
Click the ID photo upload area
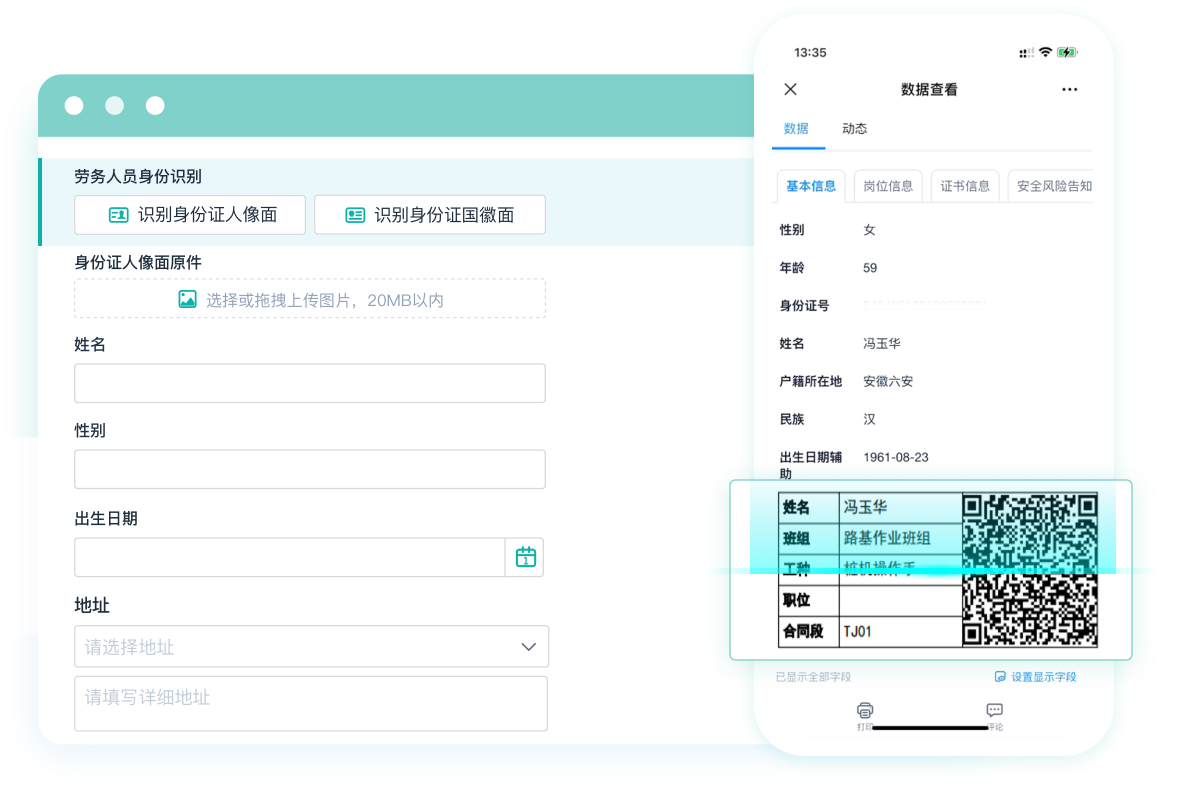click(310, 299)
